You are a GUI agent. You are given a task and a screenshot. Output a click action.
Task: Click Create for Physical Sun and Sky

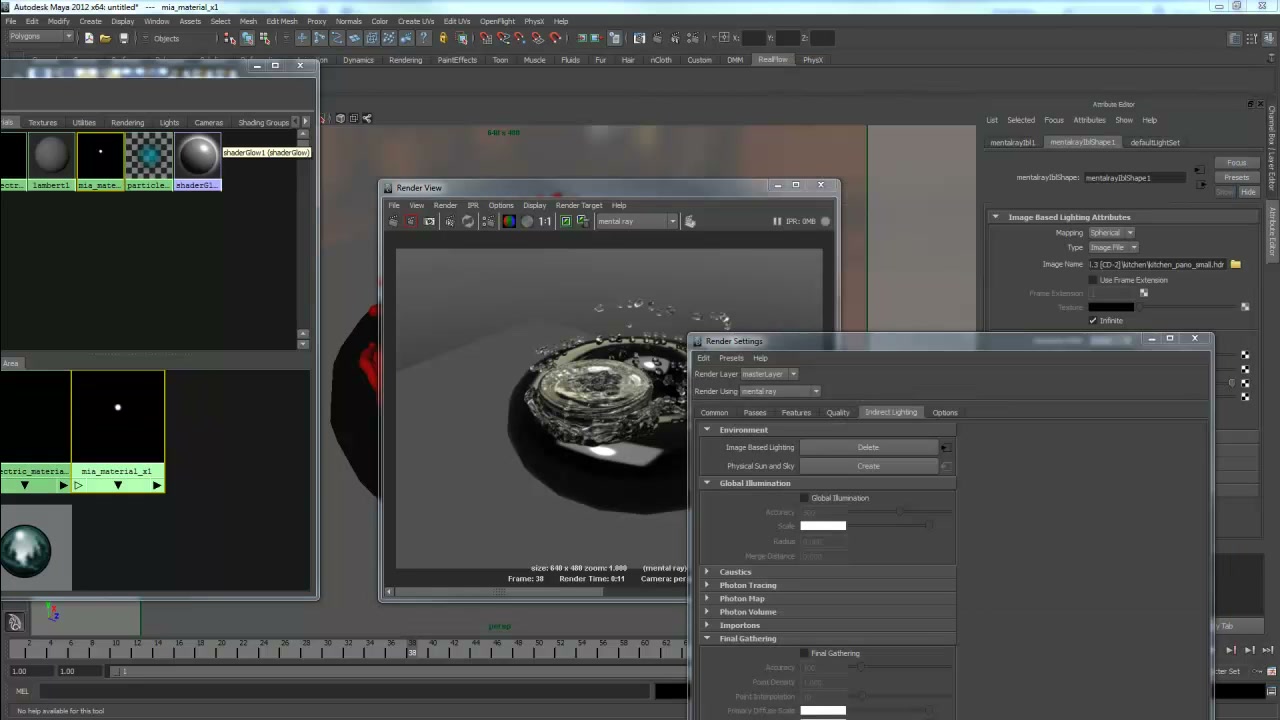(x=868, y=466)
